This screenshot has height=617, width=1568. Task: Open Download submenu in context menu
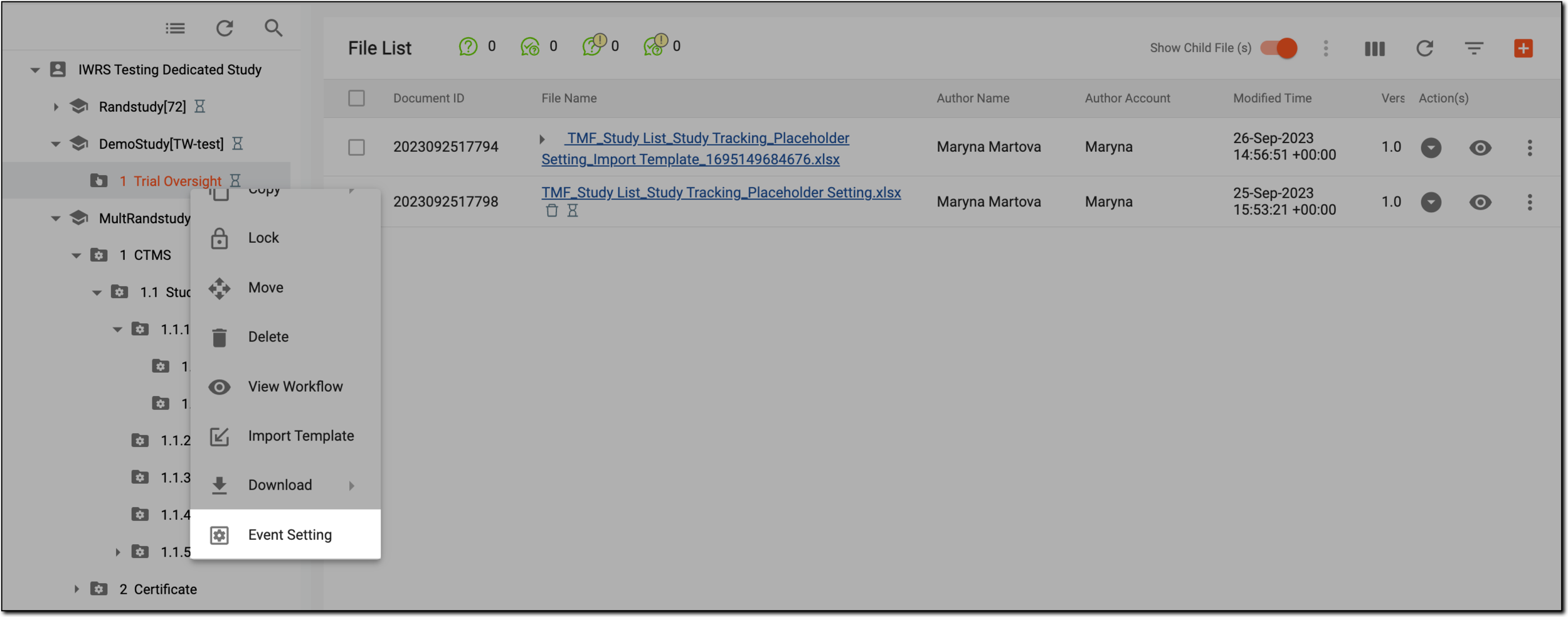(x=285, y=485)
